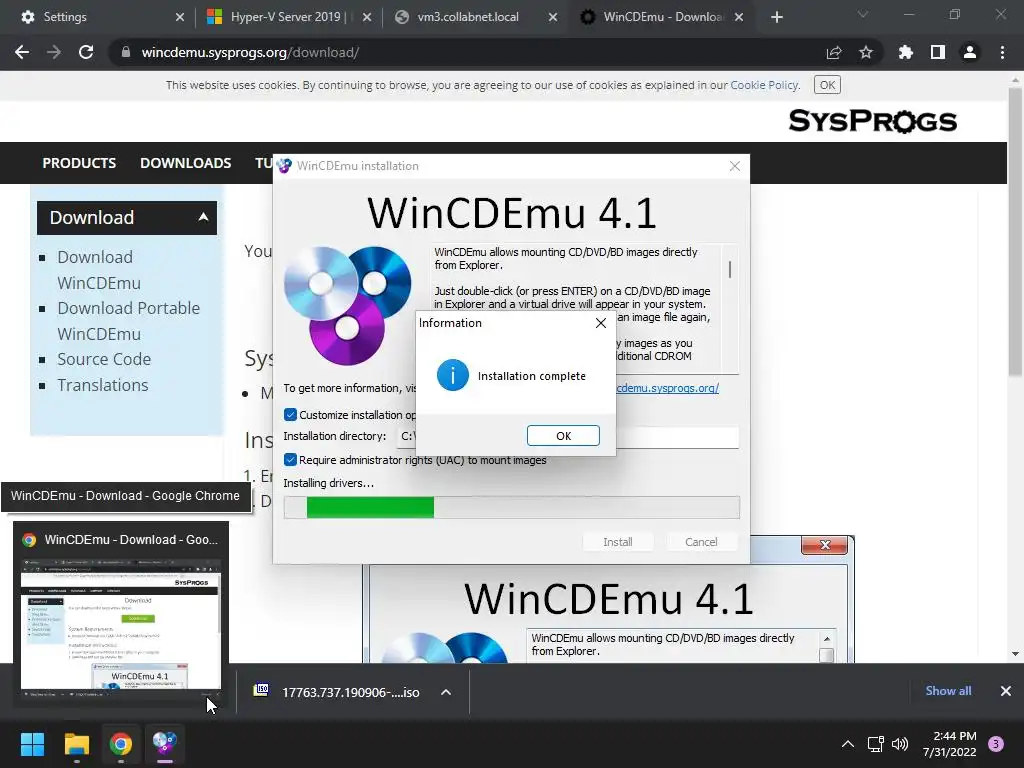
Task: Toggle the Chrome side panel
Action: 938,52
